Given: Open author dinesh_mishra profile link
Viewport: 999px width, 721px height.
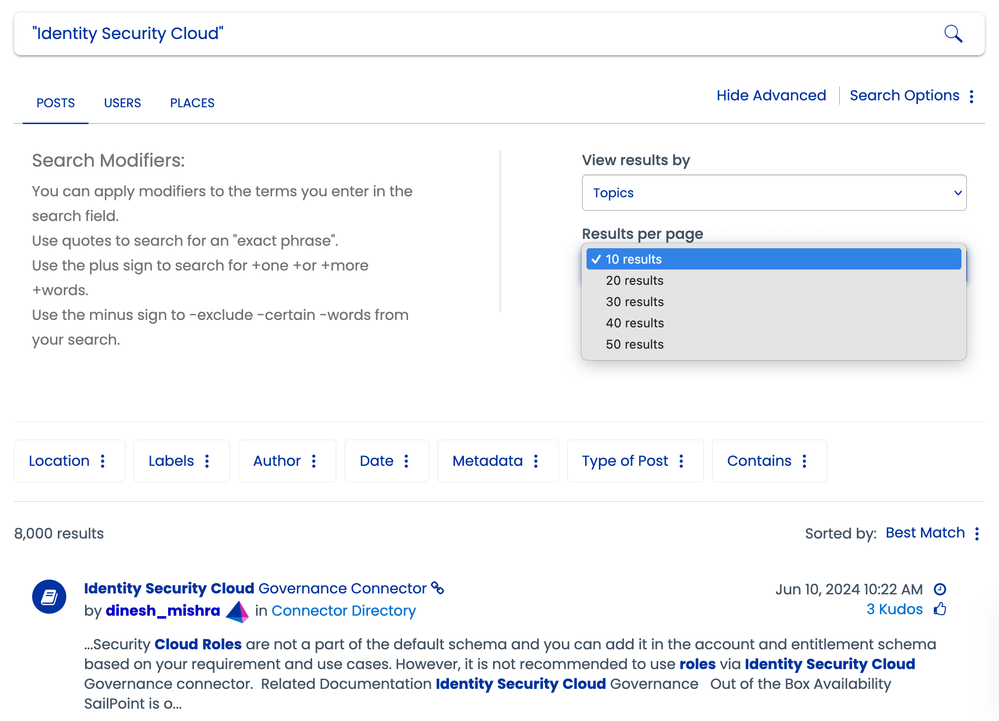Looking at the screenshot, I should click(x=163, y=611).
